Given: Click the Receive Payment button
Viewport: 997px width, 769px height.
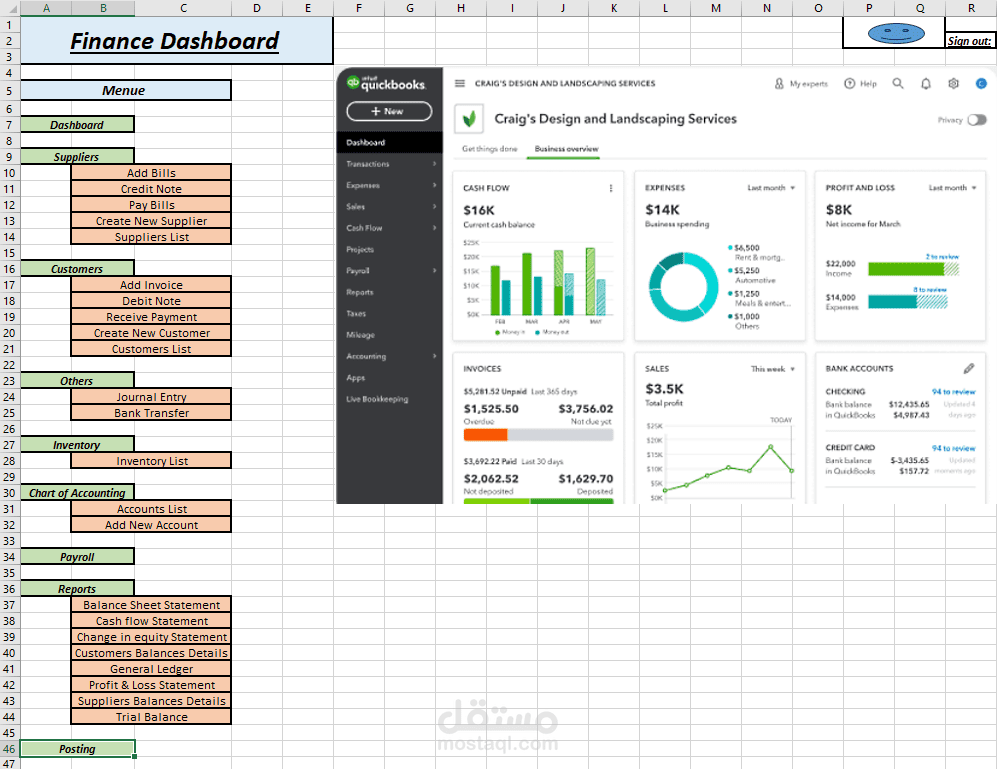Looking at the screenshot, I should (x=151, y=317).
